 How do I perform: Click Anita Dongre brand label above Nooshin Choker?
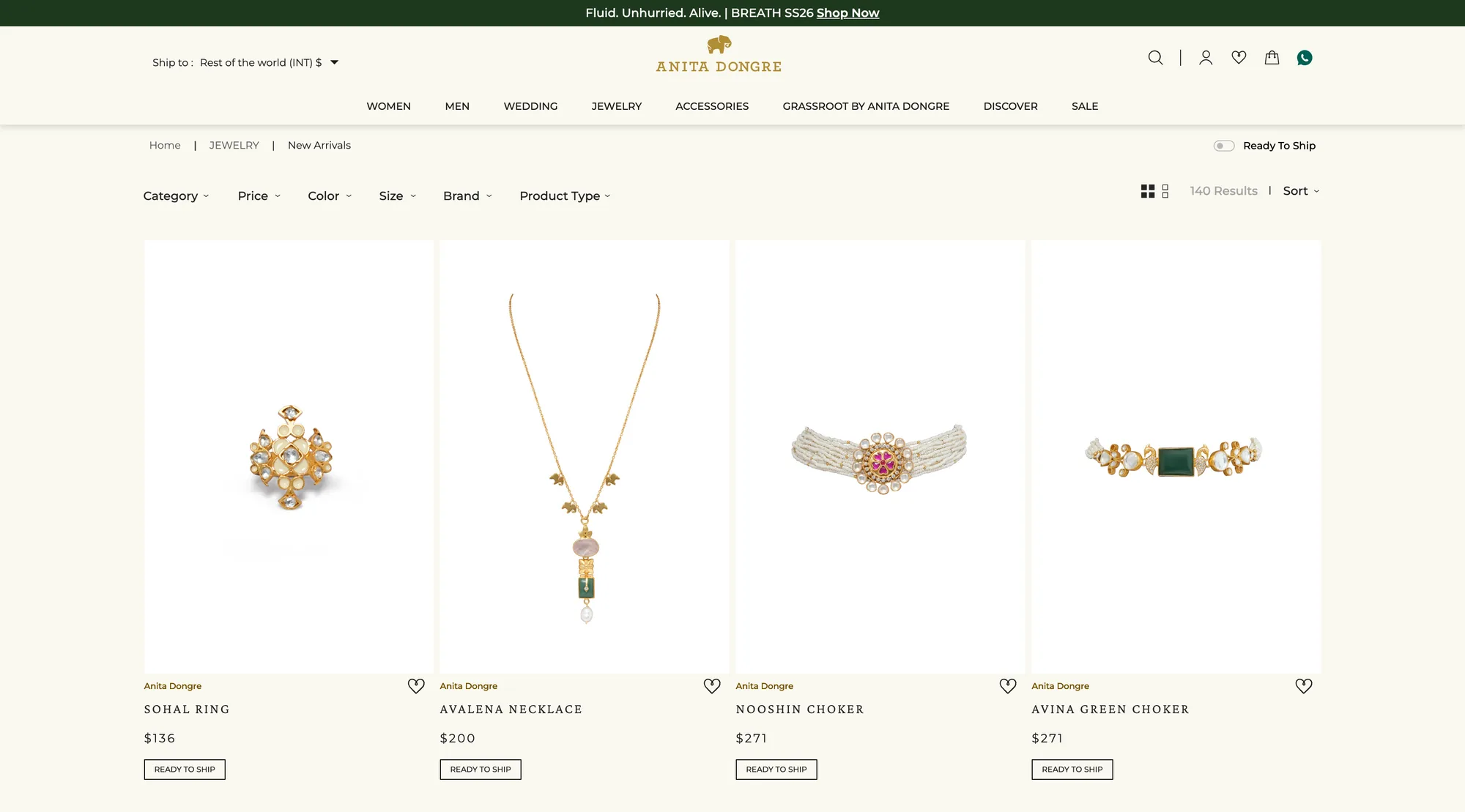765,686
